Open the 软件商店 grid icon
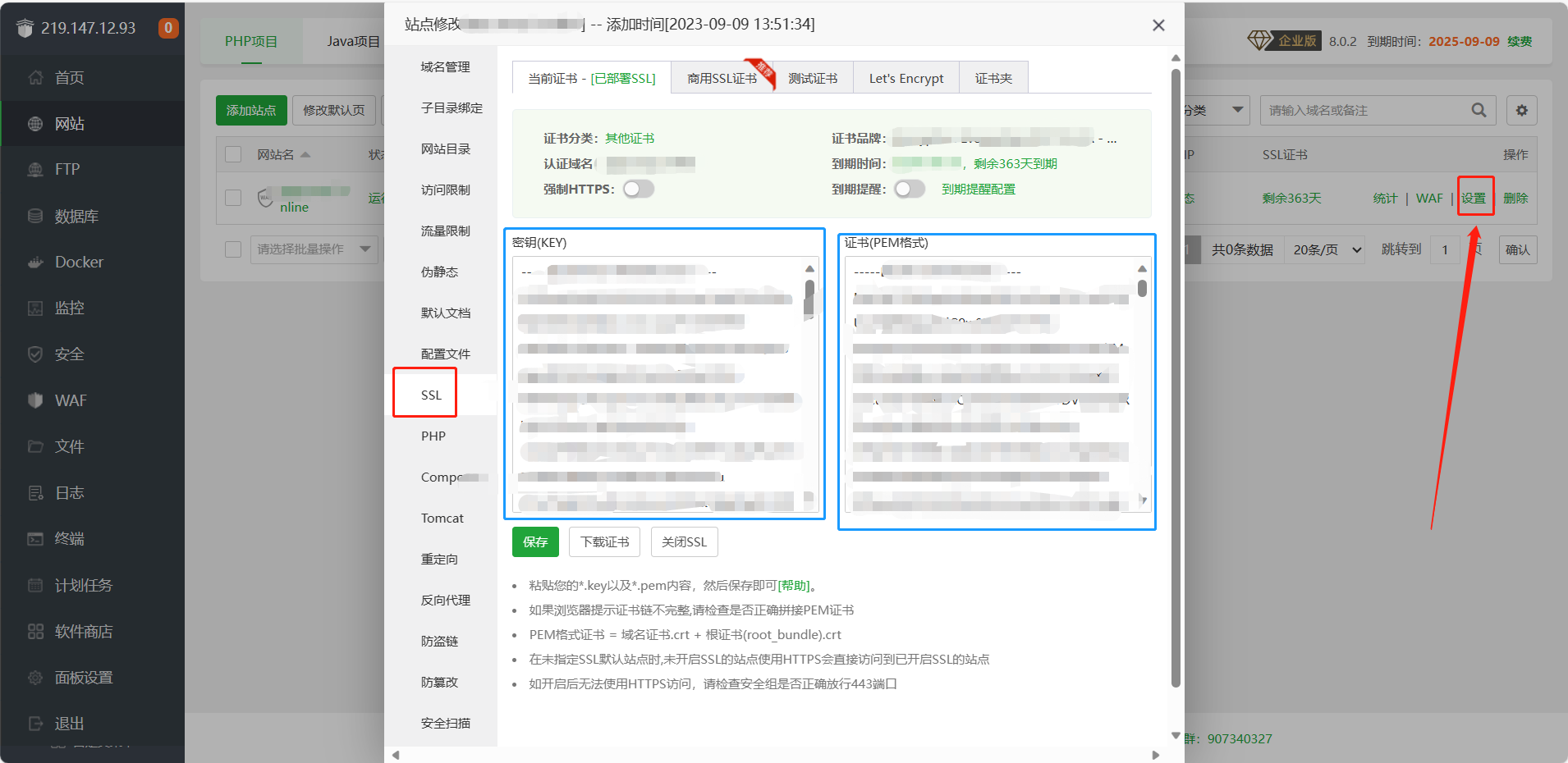The image size is (1568, 763). 35,632
